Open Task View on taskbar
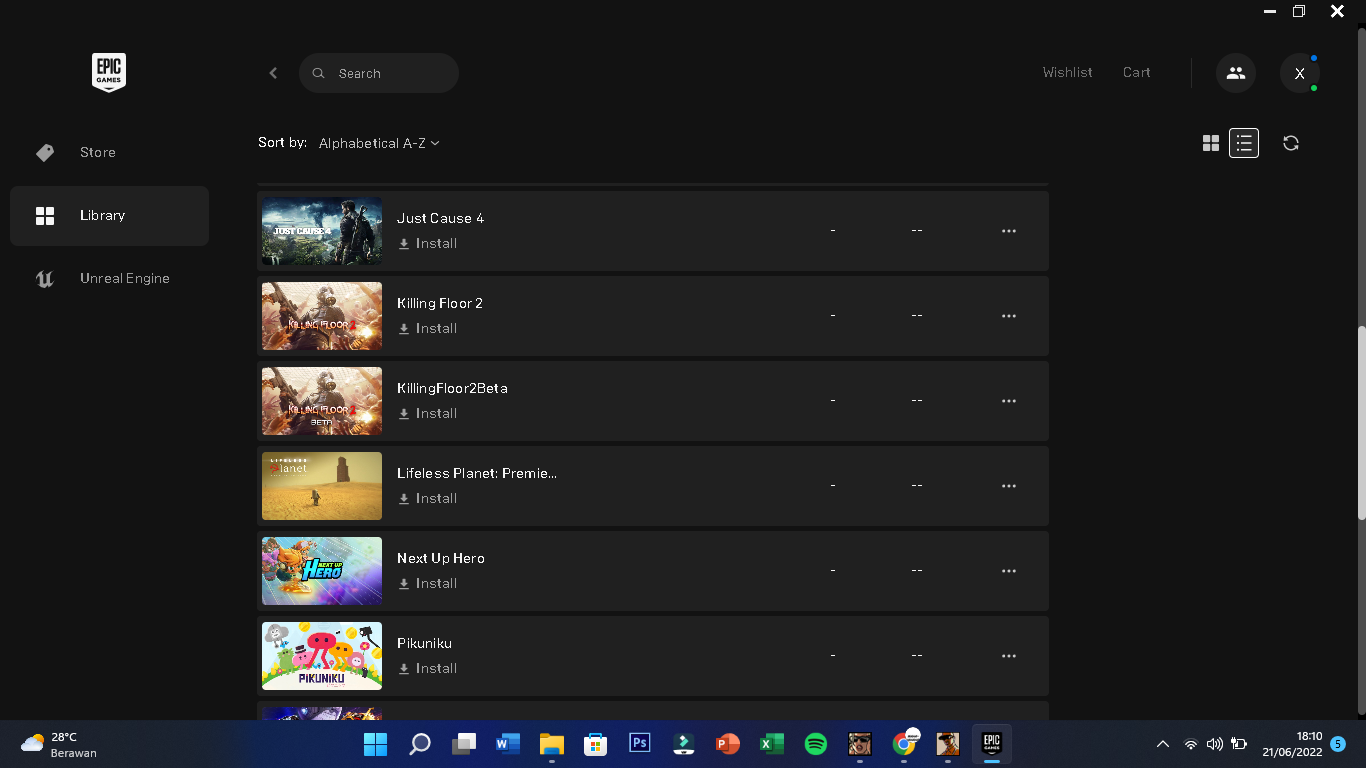This screenshot has width=1366, height=768. 464,744
